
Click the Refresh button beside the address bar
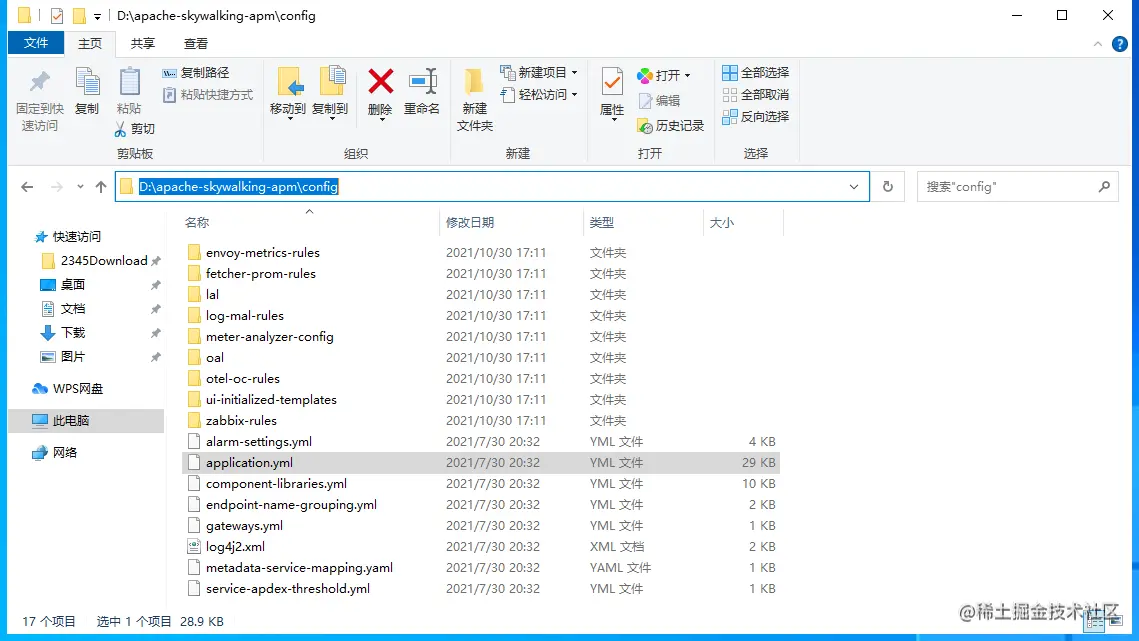888,187
